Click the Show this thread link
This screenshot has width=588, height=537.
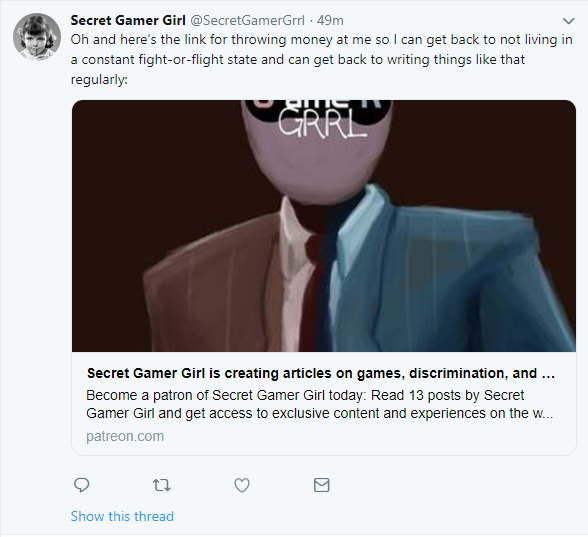[122, 516]
